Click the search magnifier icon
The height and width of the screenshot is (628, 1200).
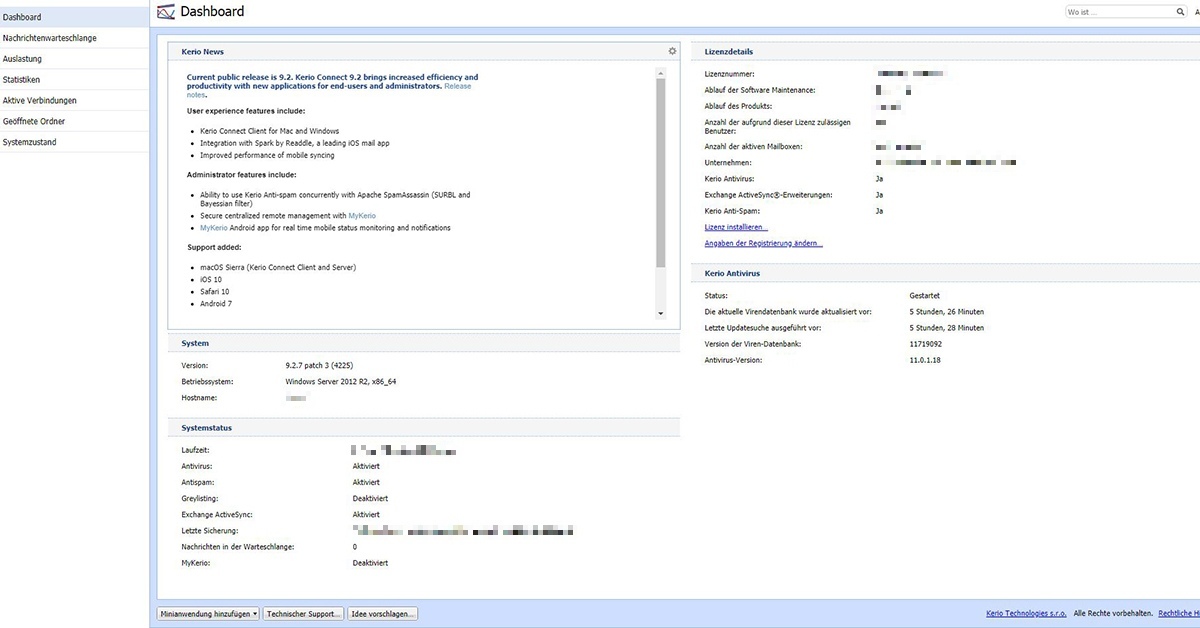(x=1180, y=12)
